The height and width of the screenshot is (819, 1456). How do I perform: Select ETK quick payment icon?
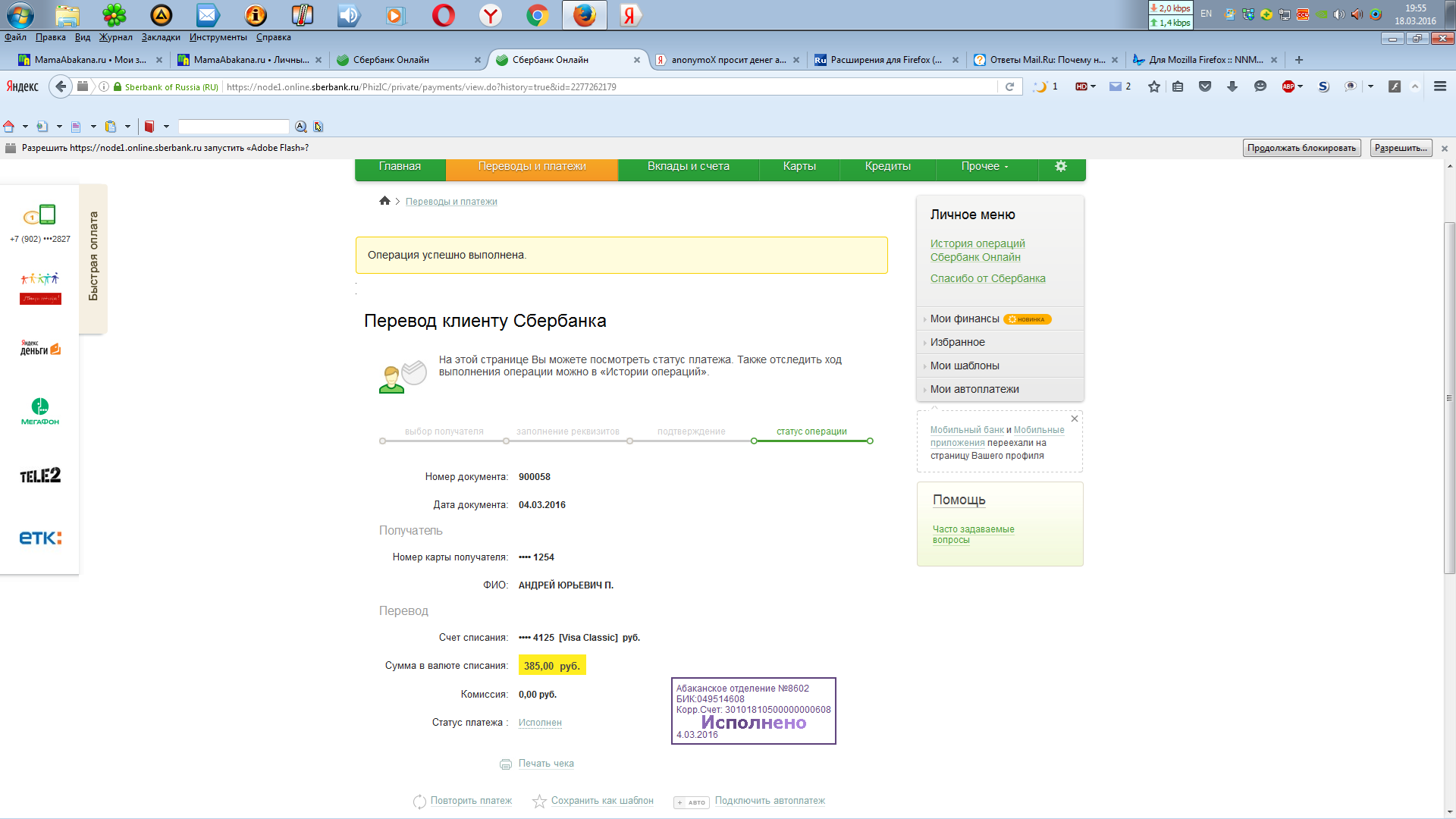[x=40, y=538]
